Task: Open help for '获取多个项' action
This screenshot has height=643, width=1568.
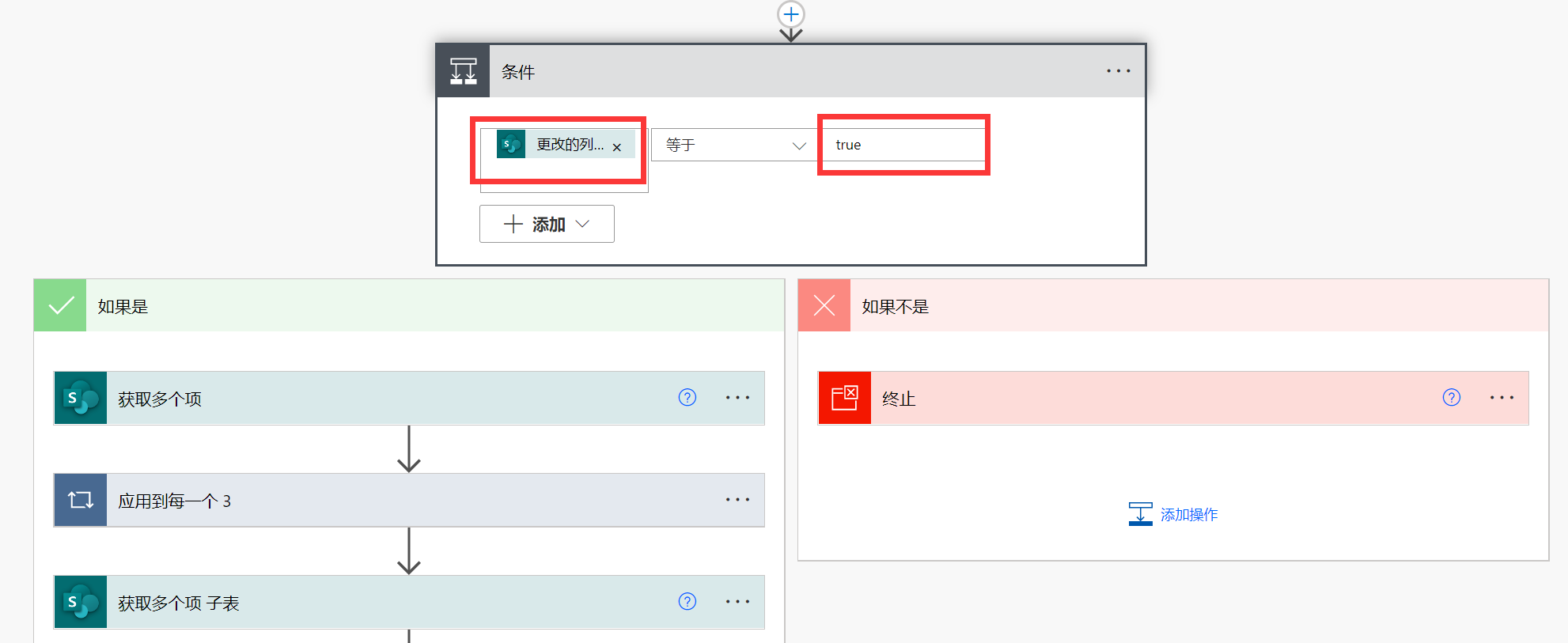Action: coord(687,397)
